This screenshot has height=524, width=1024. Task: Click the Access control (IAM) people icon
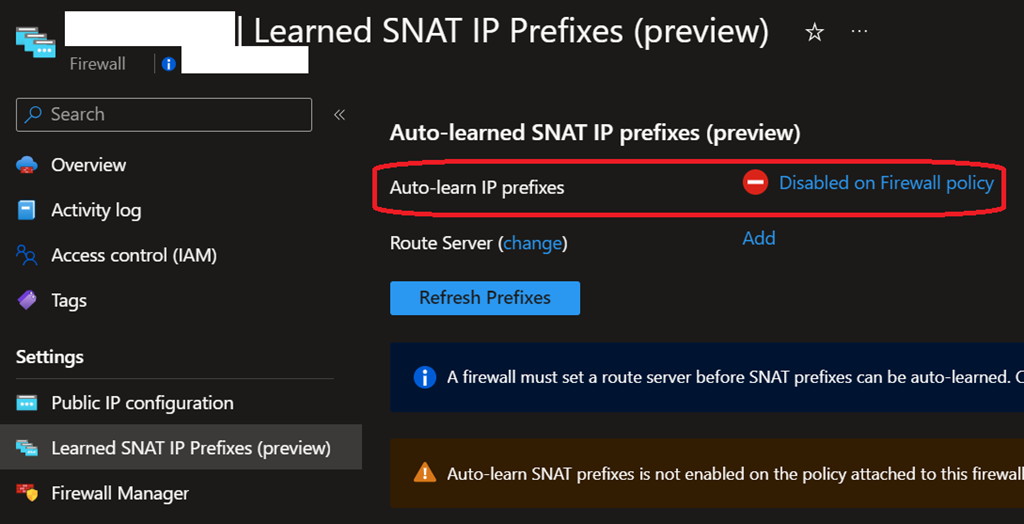tap(27, 255)
